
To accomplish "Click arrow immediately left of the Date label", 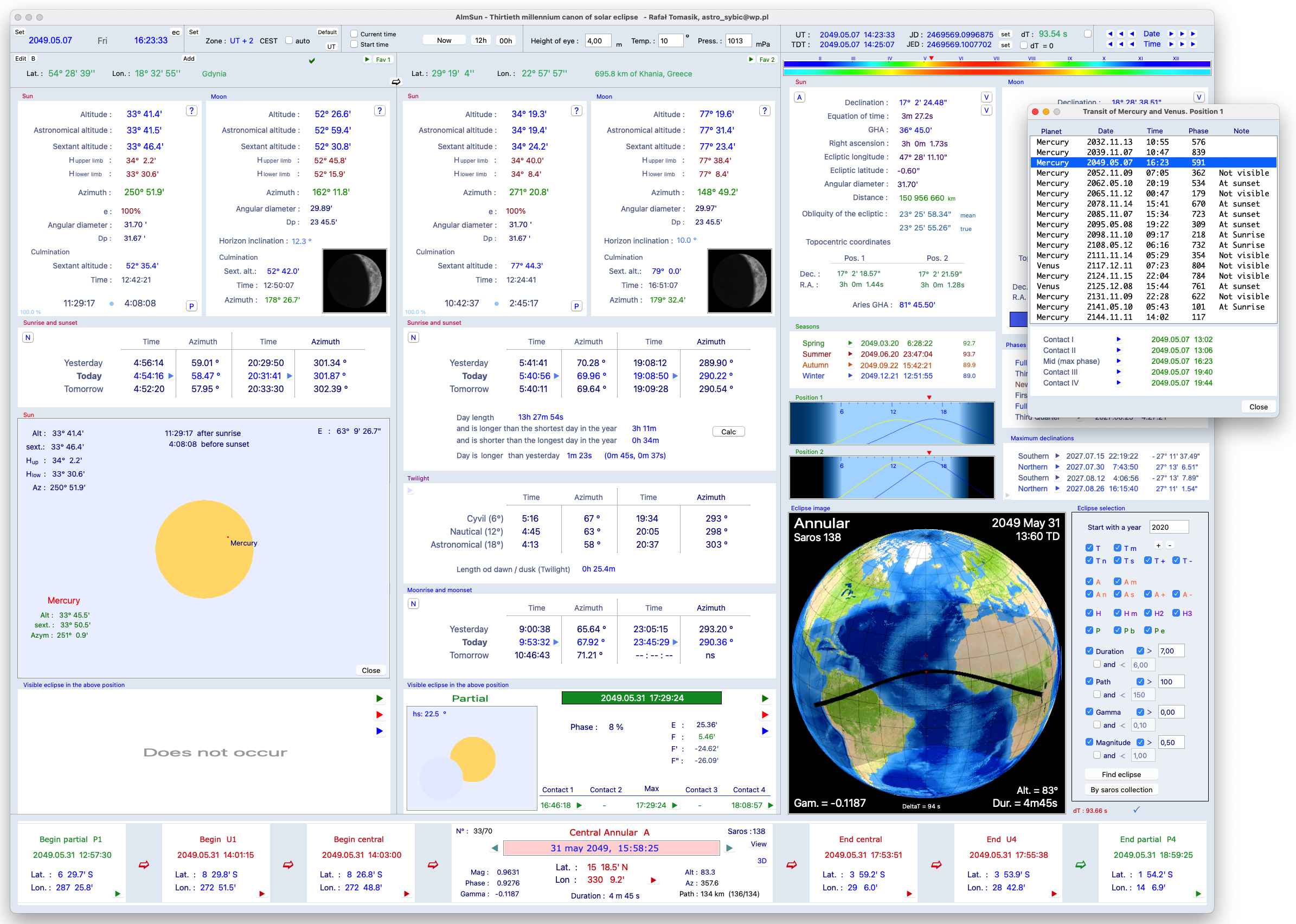I will pos(1132,34).
